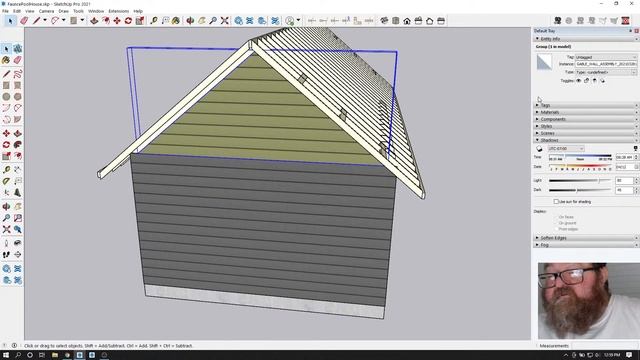The width and height of the screenshot is (640, 360).
Task: Open the Draw menu
Action: [64, 11]
